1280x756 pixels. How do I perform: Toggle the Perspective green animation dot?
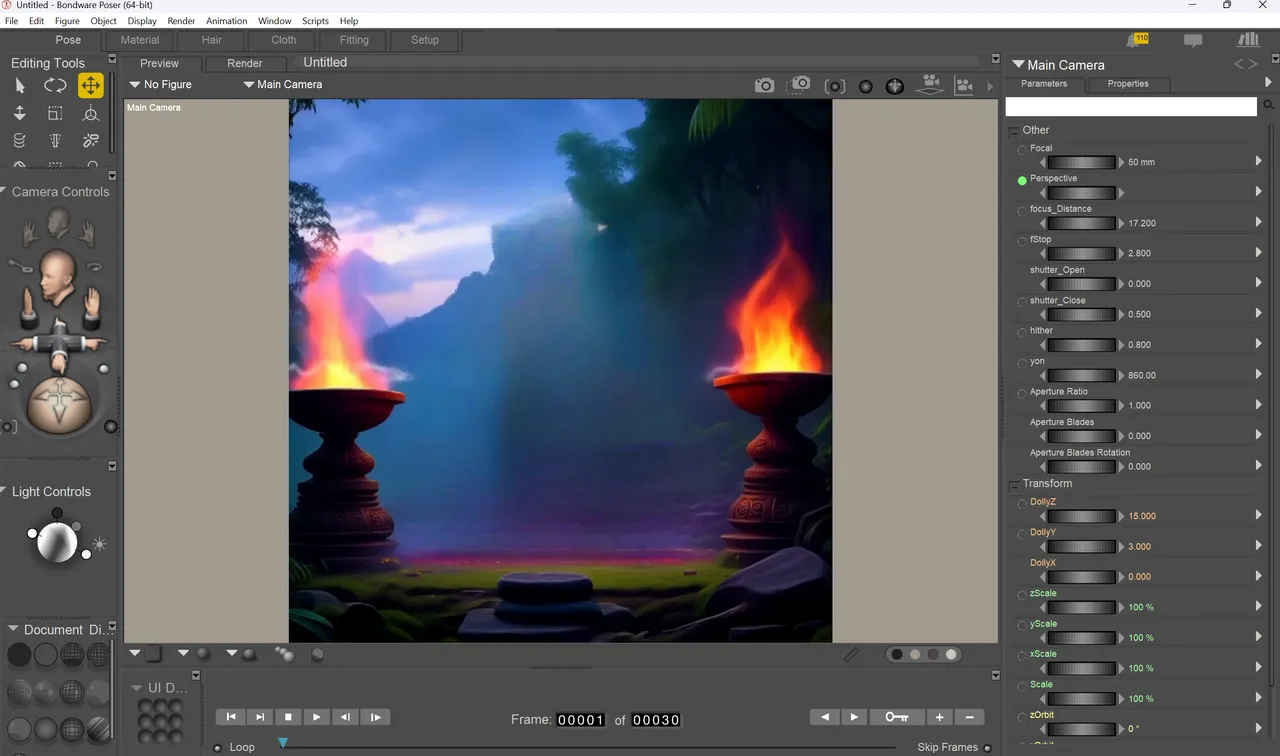(1022, 181)
